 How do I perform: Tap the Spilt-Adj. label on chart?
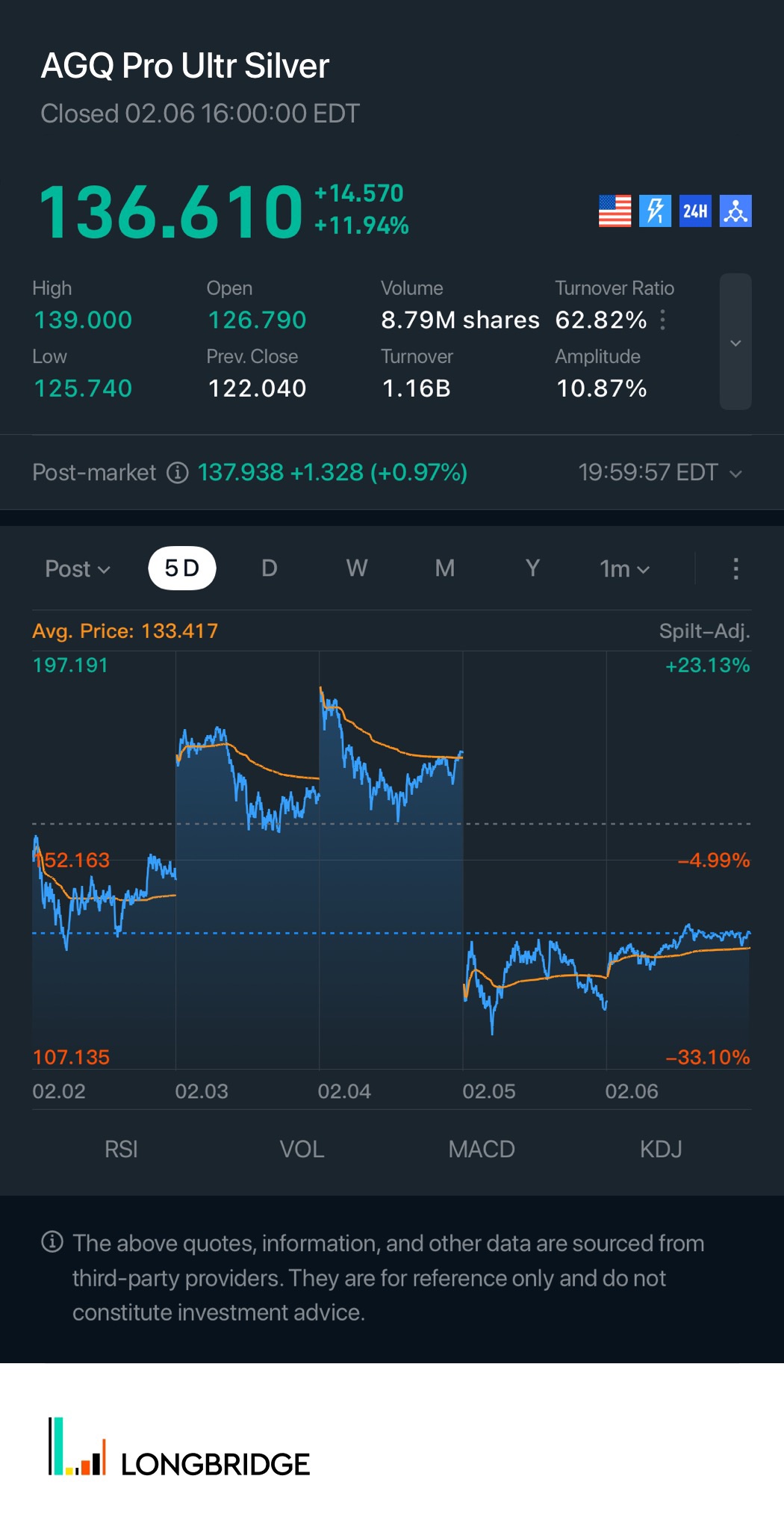[704, 631]
